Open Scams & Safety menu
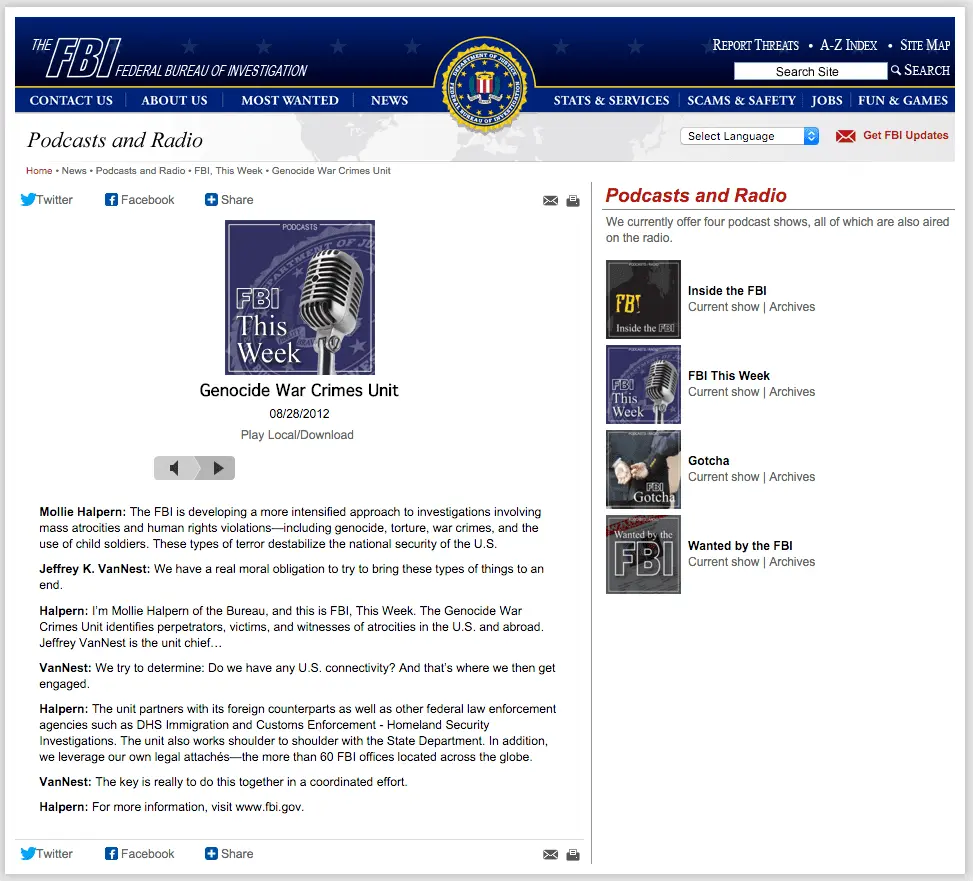 pyautogui.click(x=741, y=101)
